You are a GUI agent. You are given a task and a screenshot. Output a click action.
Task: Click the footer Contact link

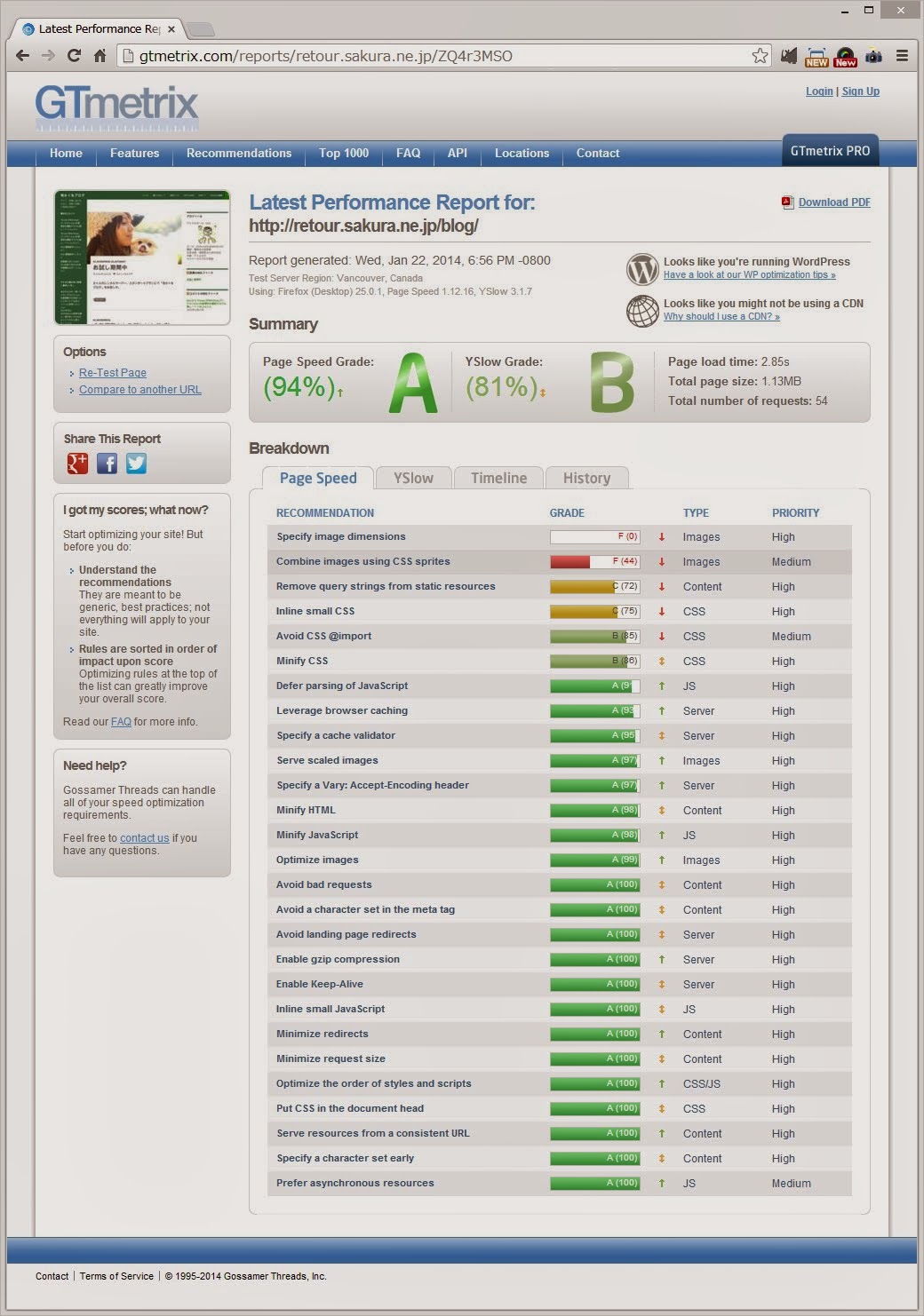(x=52, y=1276)
